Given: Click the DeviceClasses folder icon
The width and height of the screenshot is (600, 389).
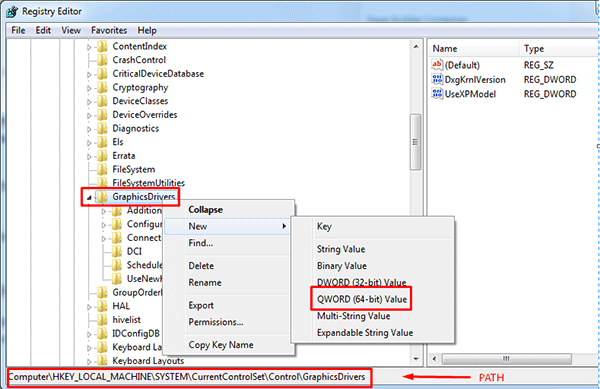Looking at the screenshot, I should pos(102,101).
